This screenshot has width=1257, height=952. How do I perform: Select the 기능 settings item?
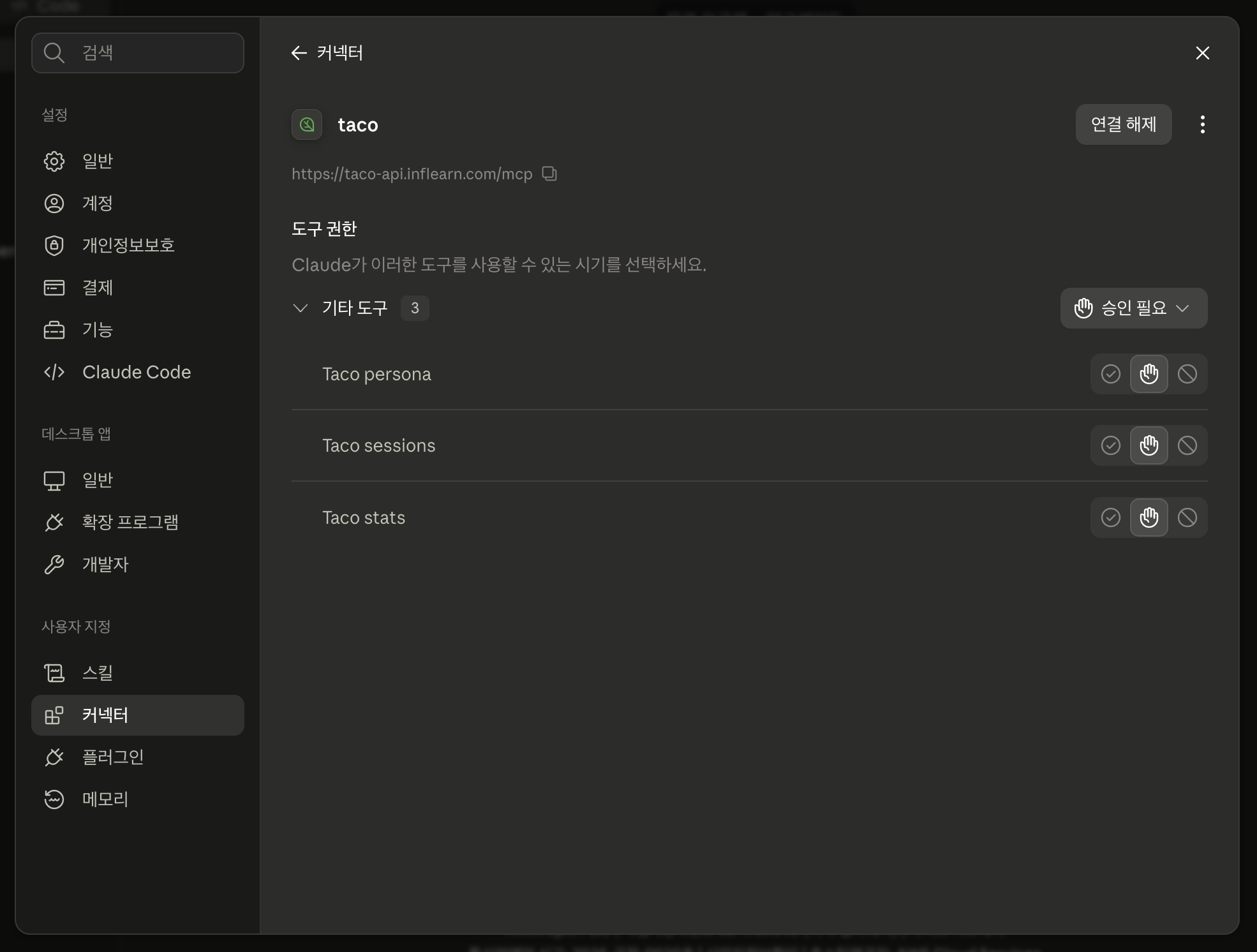click(x=138, y=329)
